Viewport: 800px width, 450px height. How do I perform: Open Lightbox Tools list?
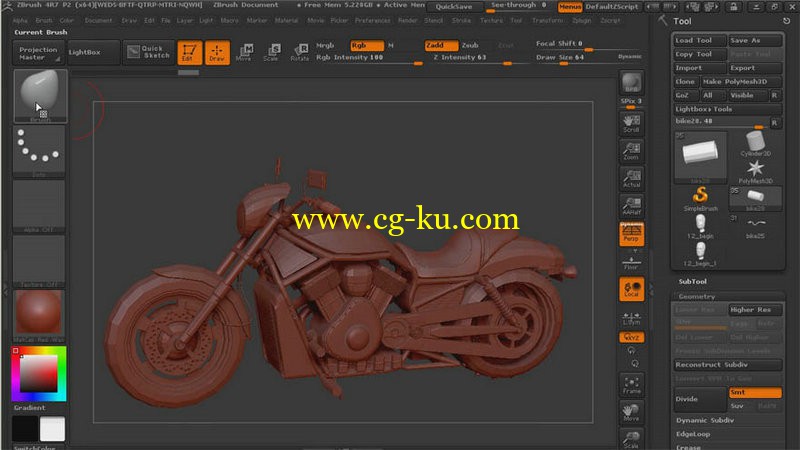tap(727, 109)
